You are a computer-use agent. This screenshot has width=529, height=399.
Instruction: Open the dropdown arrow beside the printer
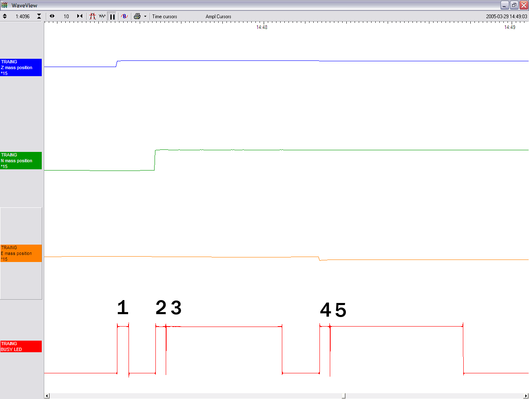click(x=145, y=16)
